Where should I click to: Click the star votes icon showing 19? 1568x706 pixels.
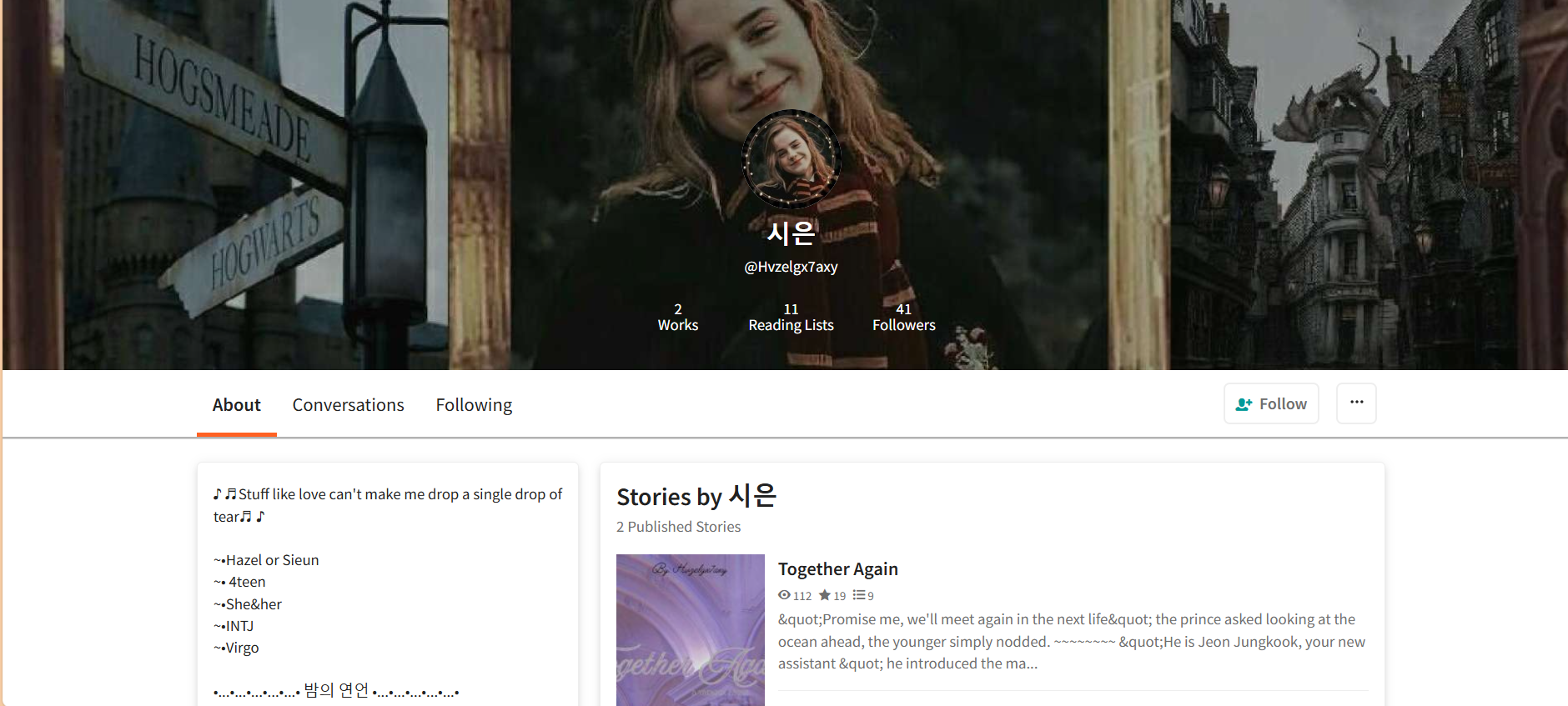coord(825,595)
